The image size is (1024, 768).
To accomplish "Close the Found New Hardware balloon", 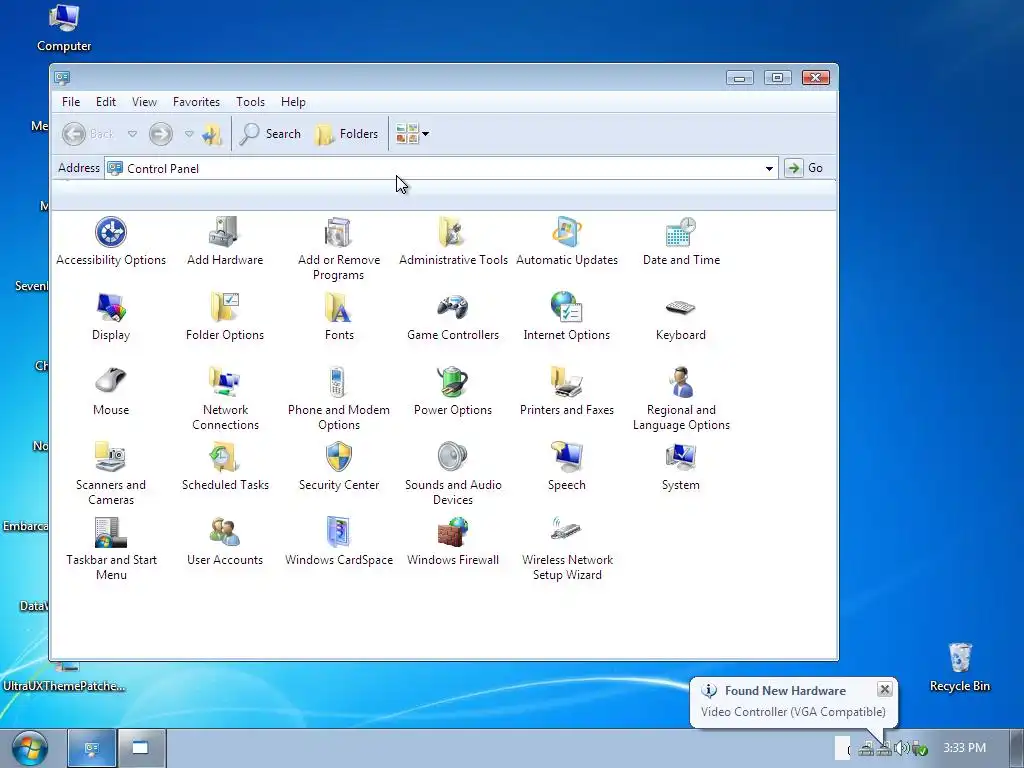I will pos(884,689).
